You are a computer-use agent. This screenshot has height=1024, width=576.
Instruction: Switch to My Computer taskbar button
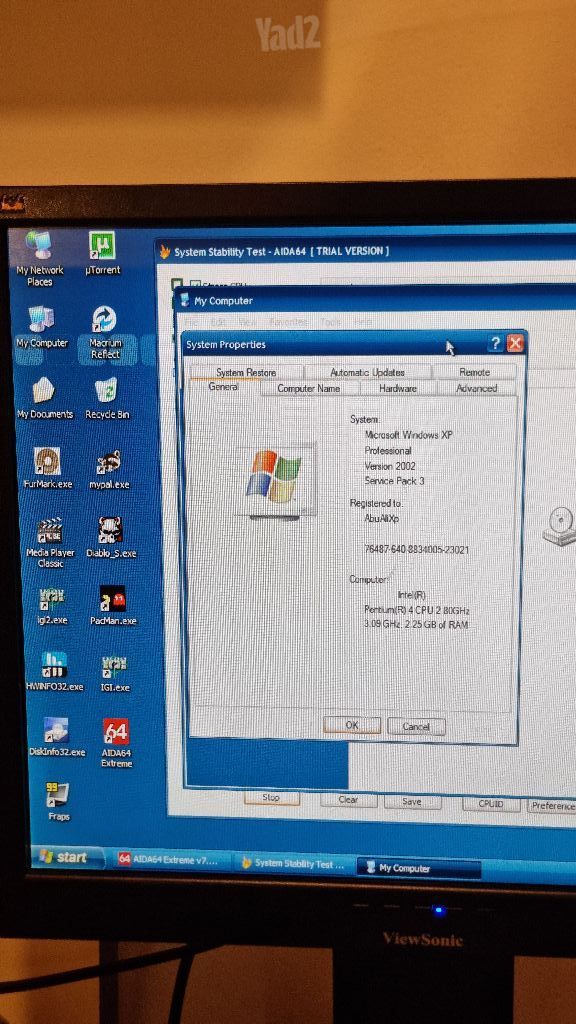pos(418,868)
